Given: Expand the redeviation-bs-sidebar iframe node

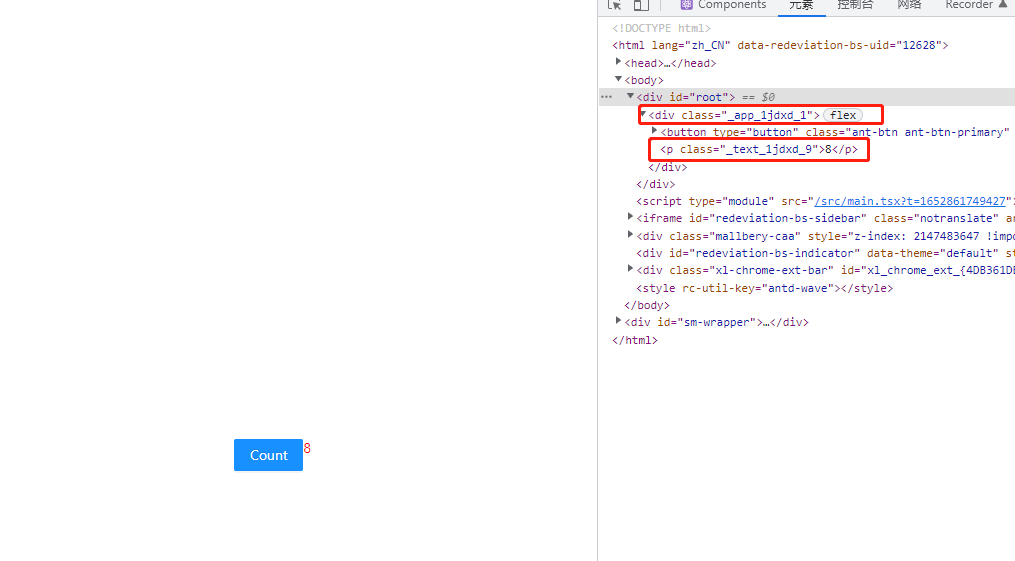Looking at the screenshot, I should click(x=631, y=216).
